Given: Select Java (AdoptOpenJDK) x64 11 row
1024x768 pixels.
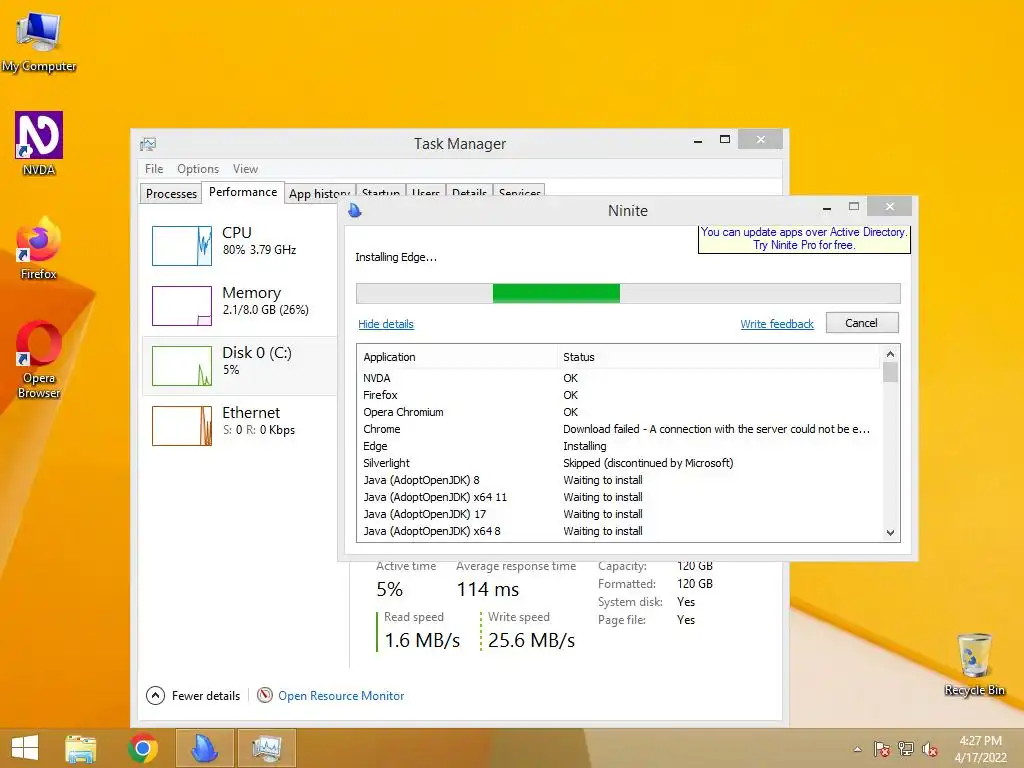Looking at the screenshot, I should click(619, 497).
